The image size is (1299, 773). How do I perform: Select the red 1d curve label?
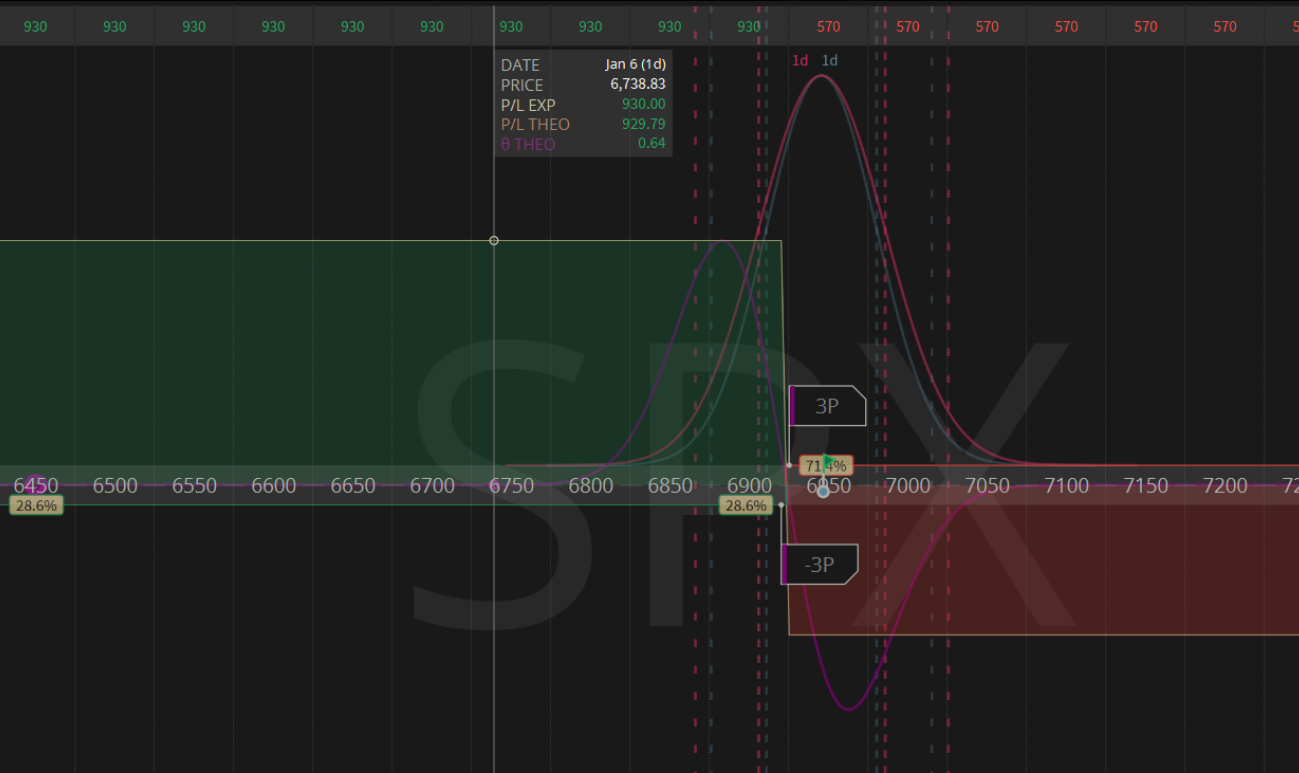pos(800,60)
